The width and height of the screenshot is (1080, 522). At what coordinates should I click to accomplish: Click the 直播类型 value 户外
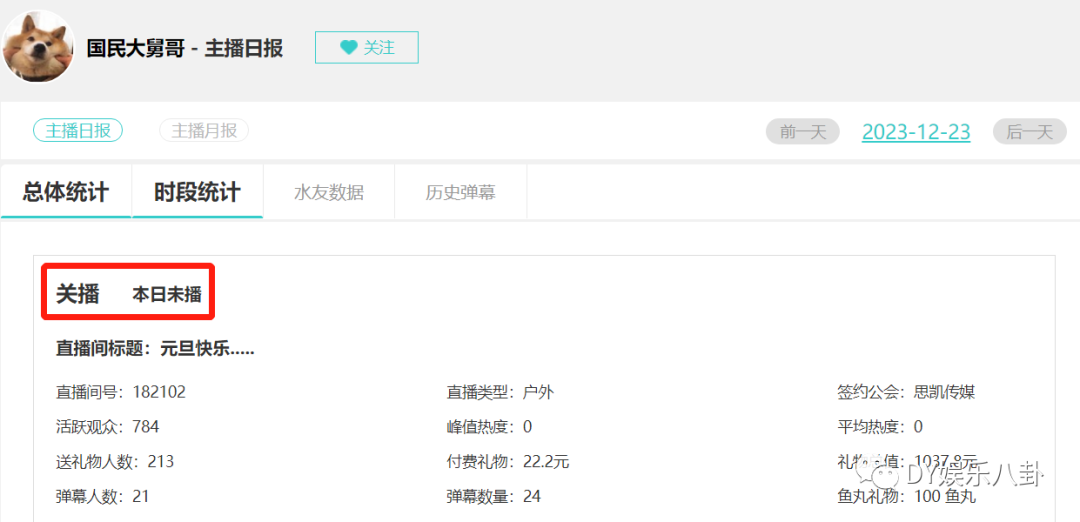click(539, 393)
